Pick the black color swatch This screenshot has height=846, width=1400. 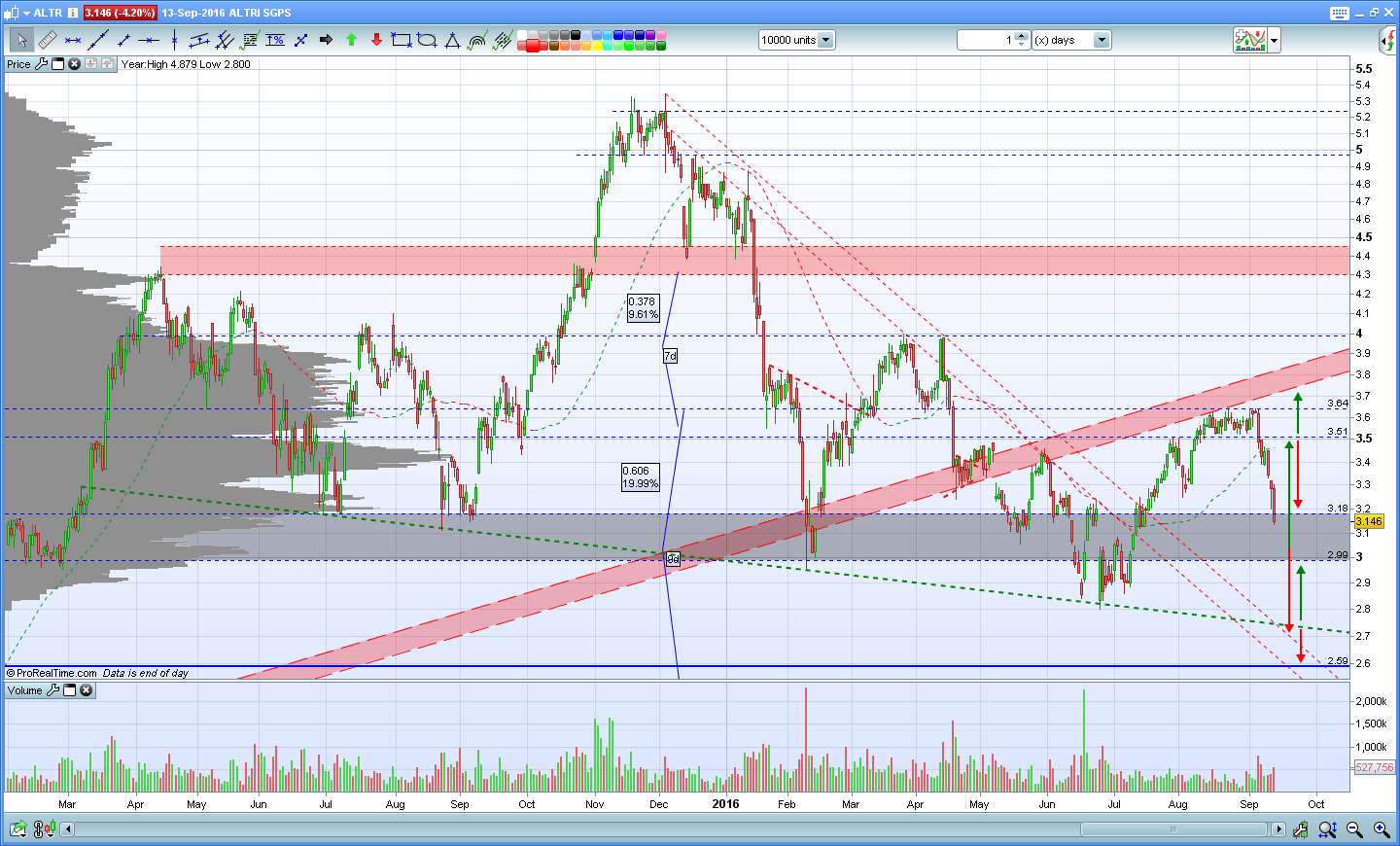click(576, 35)
